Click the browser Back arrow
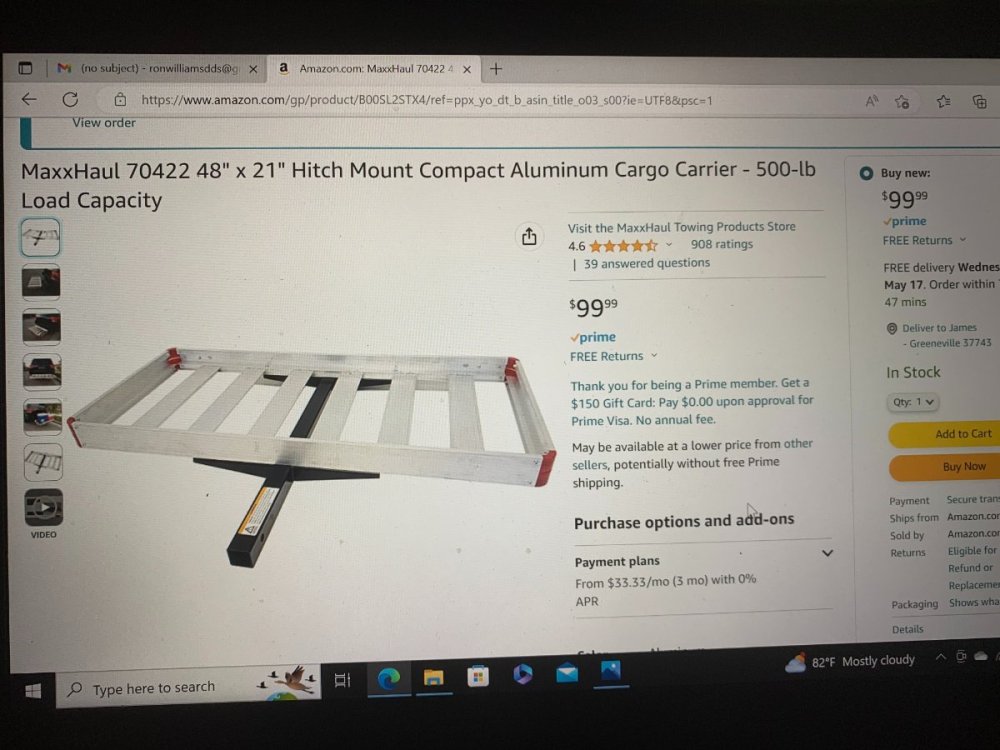Screen dimensions: 1000x750 tap(29, 99)
